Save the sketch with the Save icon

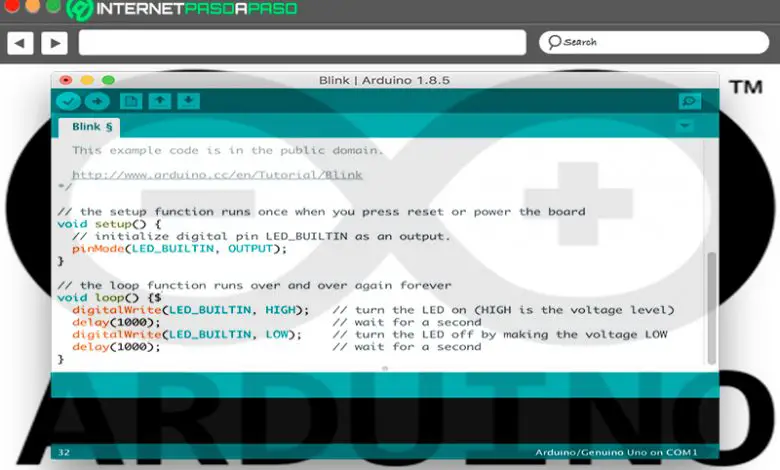(188, 101)
